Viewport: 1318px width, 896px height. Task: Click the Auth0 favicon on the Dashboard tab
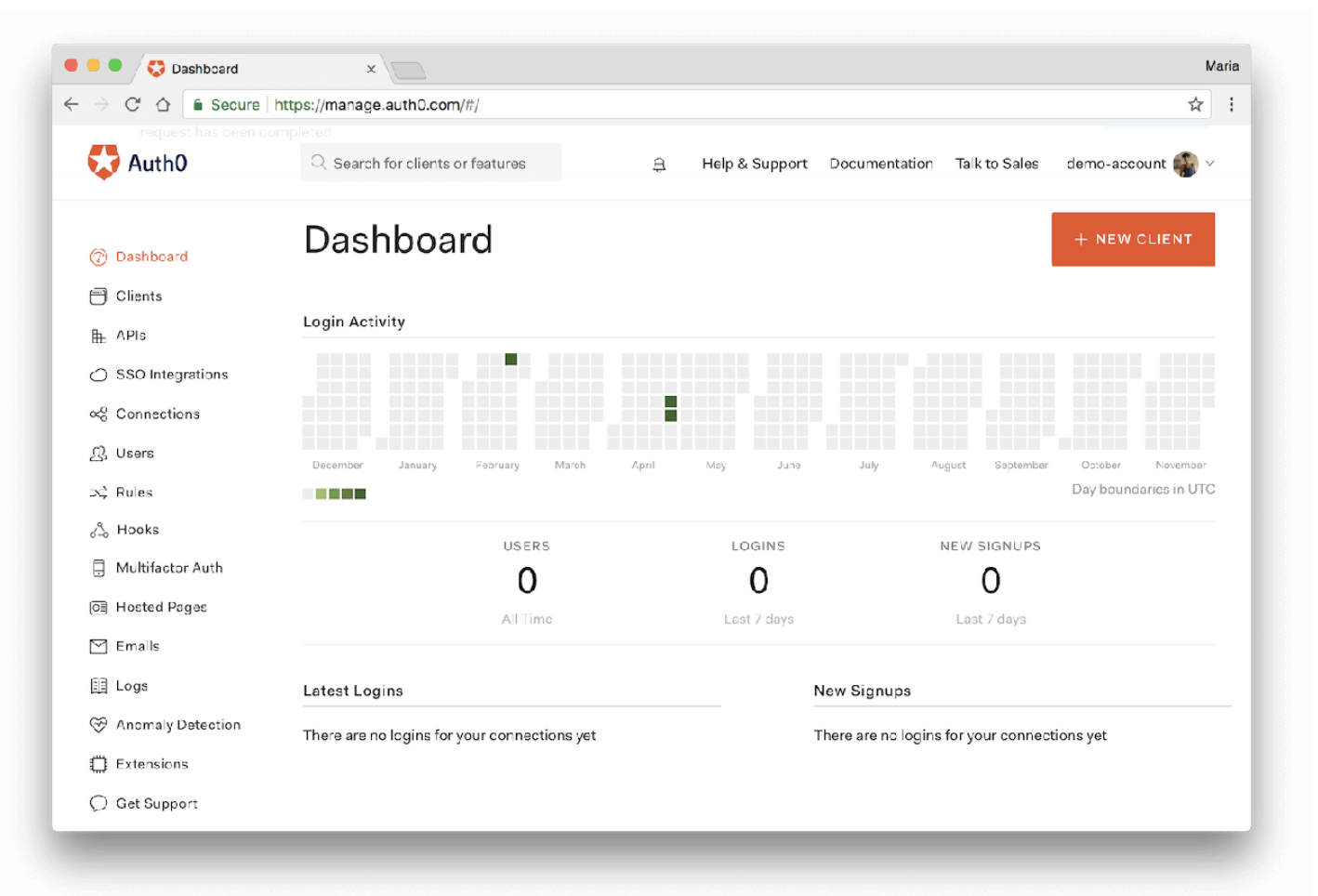point(156,68)
